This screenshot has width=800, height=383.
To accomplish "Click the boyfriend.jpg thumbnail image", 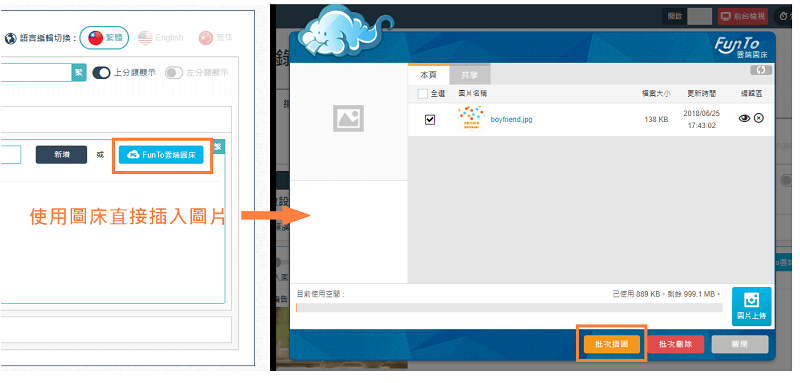I will (x=471, y=119).
